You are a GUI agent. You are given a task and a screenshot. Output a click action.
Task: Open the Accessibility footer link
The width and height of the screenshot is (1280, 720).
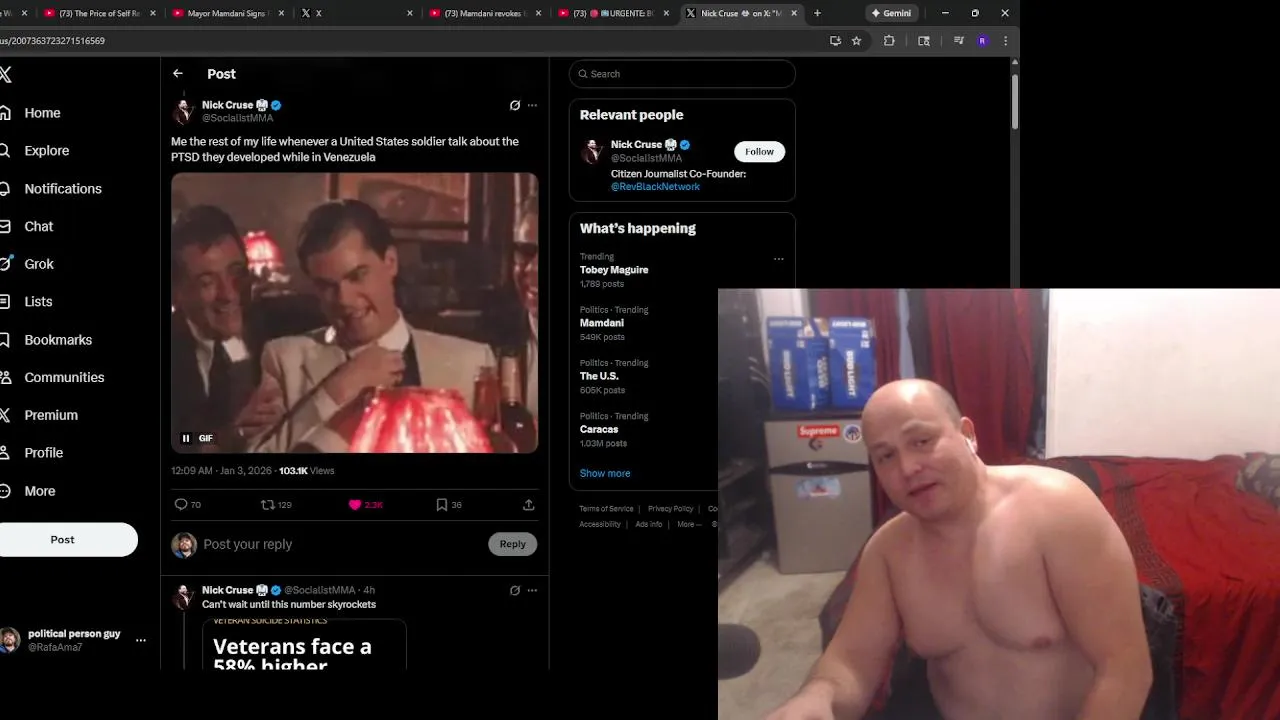coord(600,524)
